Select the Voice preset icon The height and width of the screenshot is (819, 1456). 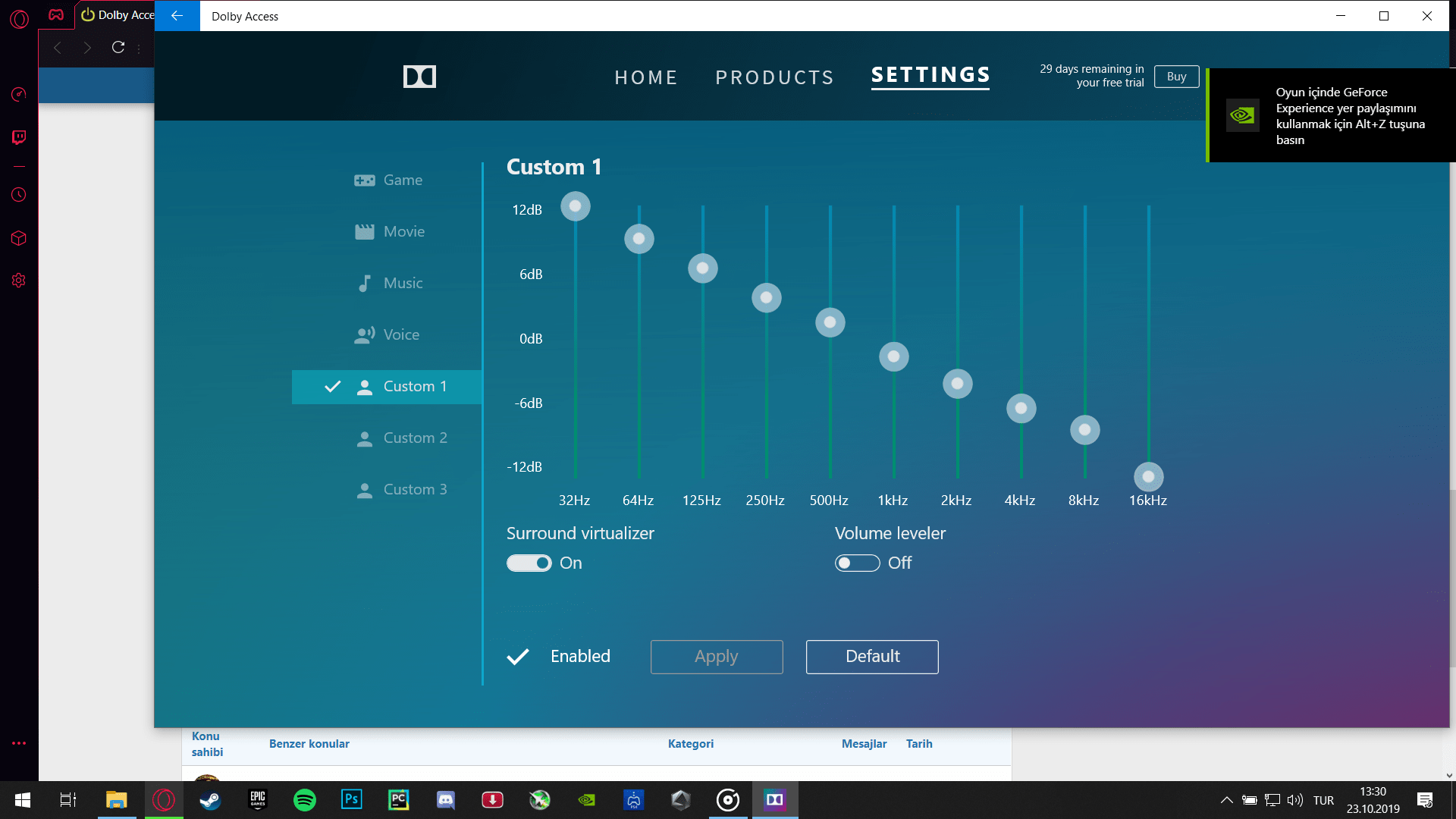point(365,335)
